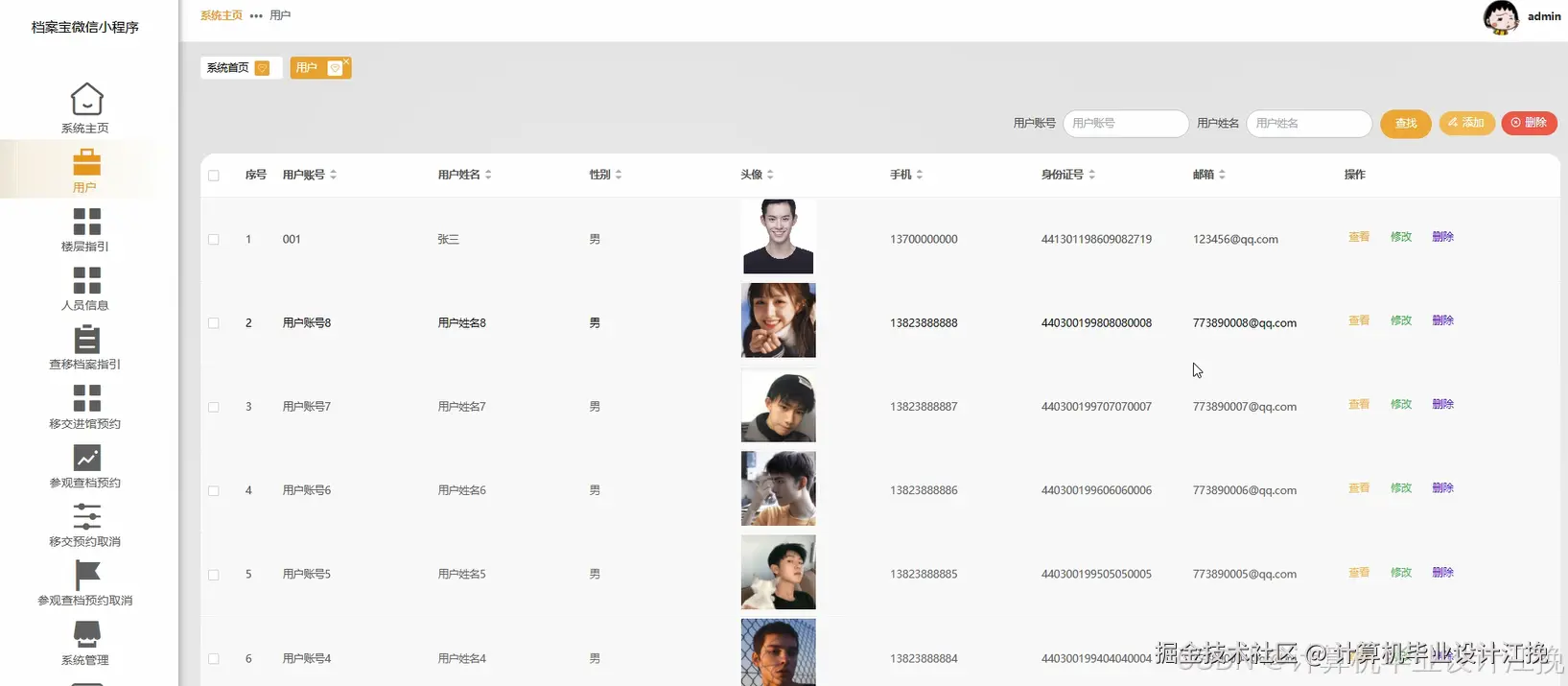Select the 用户 briefcase icon in sidebar
The height and width of the screenshot is (686, 1568).
click(86, 161)
